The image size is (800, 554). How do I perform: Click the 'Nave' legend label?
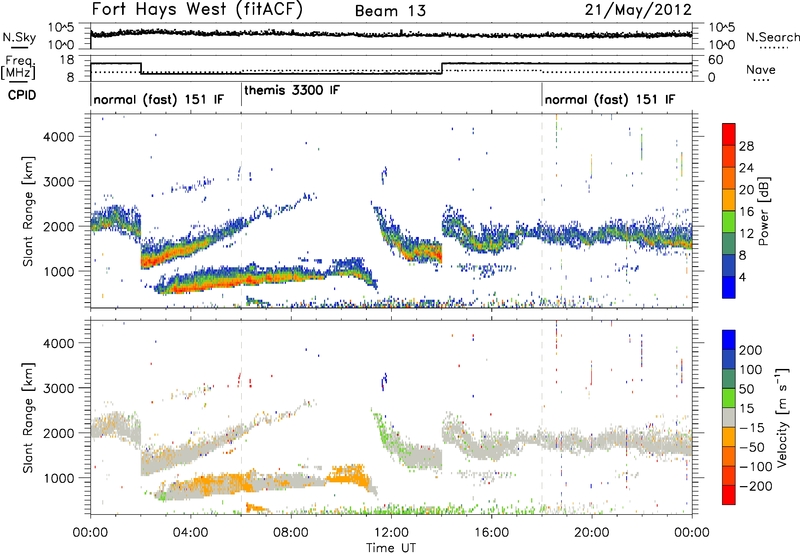(x=761, y=70)
